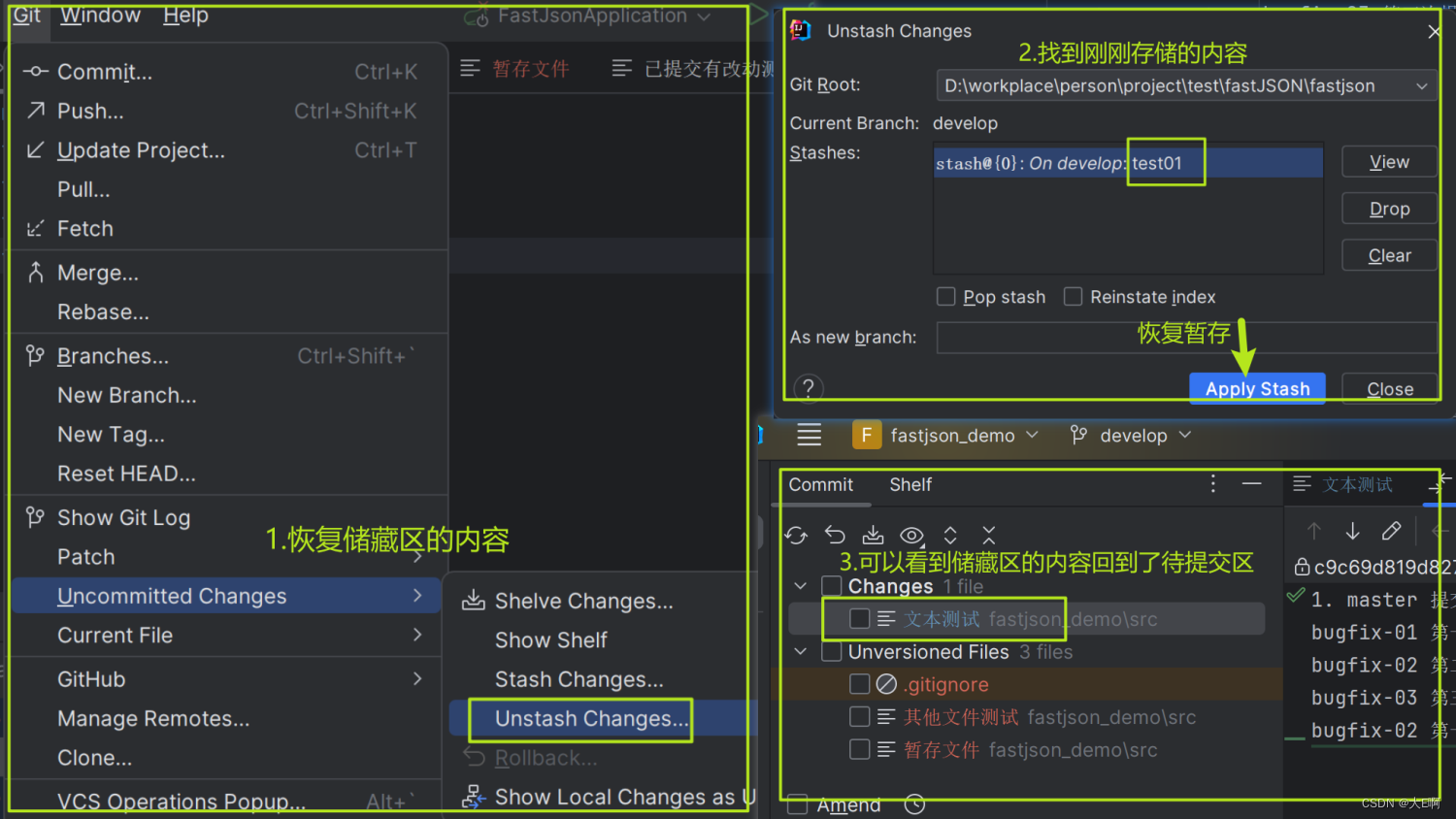1456x819 pixels.
Task: Open the three-dot options in Commit panel
Action: (1213, 483)
